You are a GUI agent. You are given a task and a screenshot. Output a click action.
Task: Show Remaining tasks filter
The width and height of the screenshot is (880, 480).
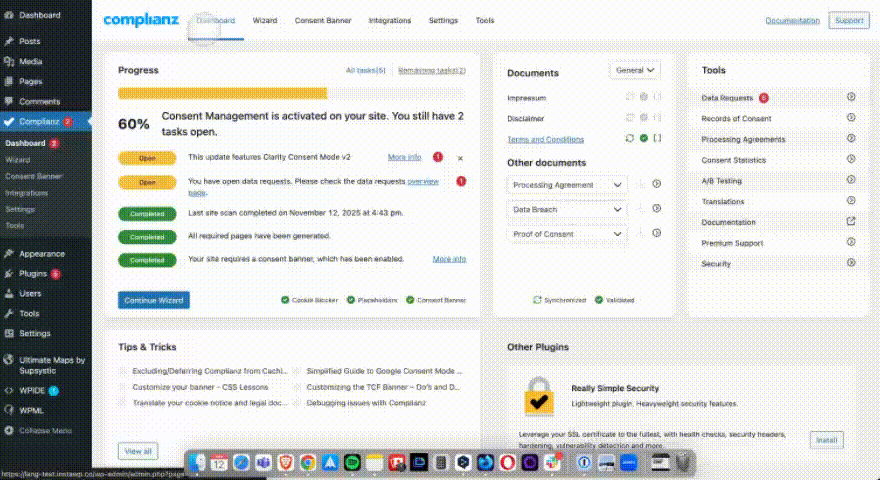pyautogui.click(x=432, y=71)
